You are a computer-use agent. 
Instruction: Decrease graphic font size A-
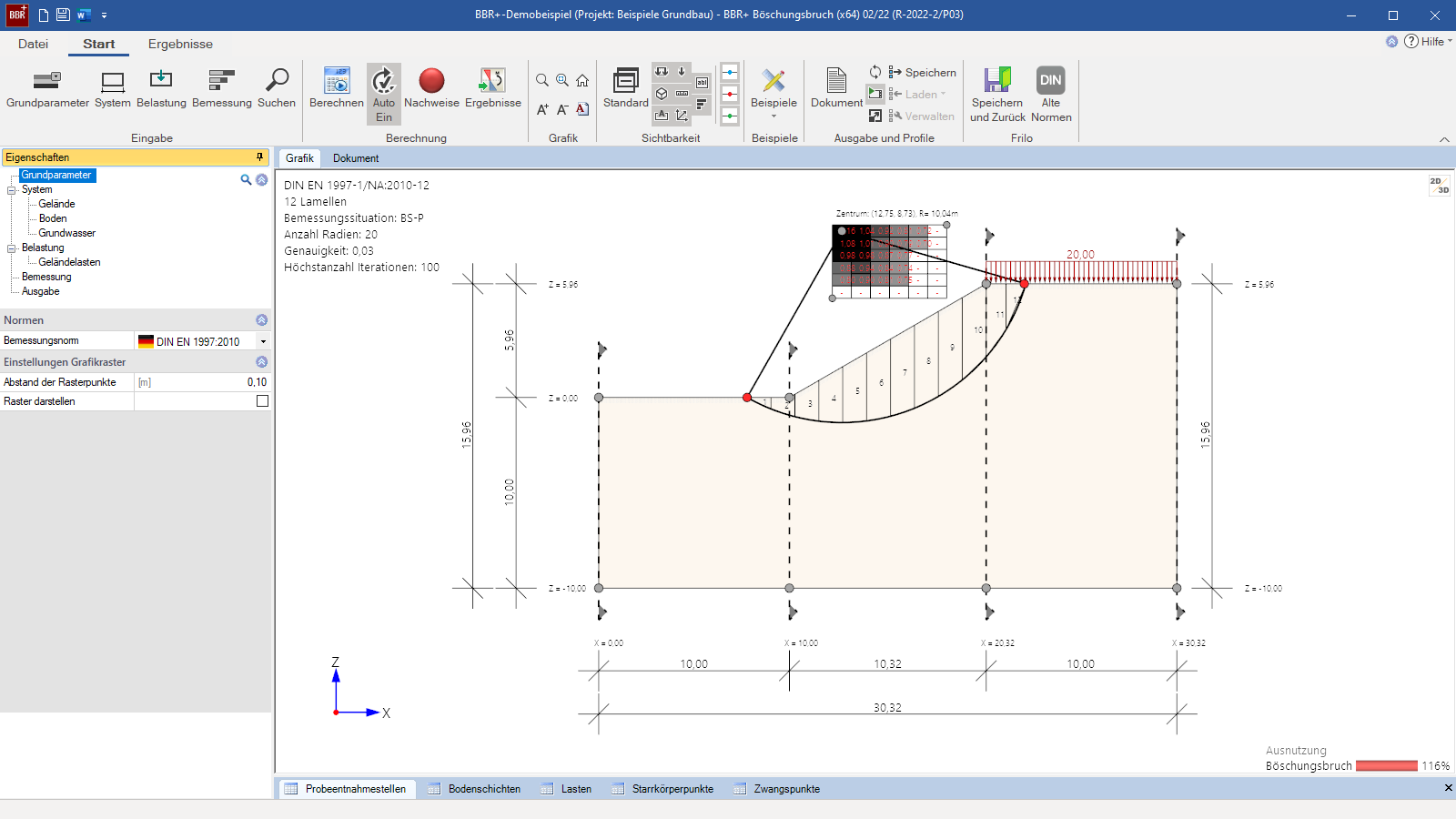562,109
